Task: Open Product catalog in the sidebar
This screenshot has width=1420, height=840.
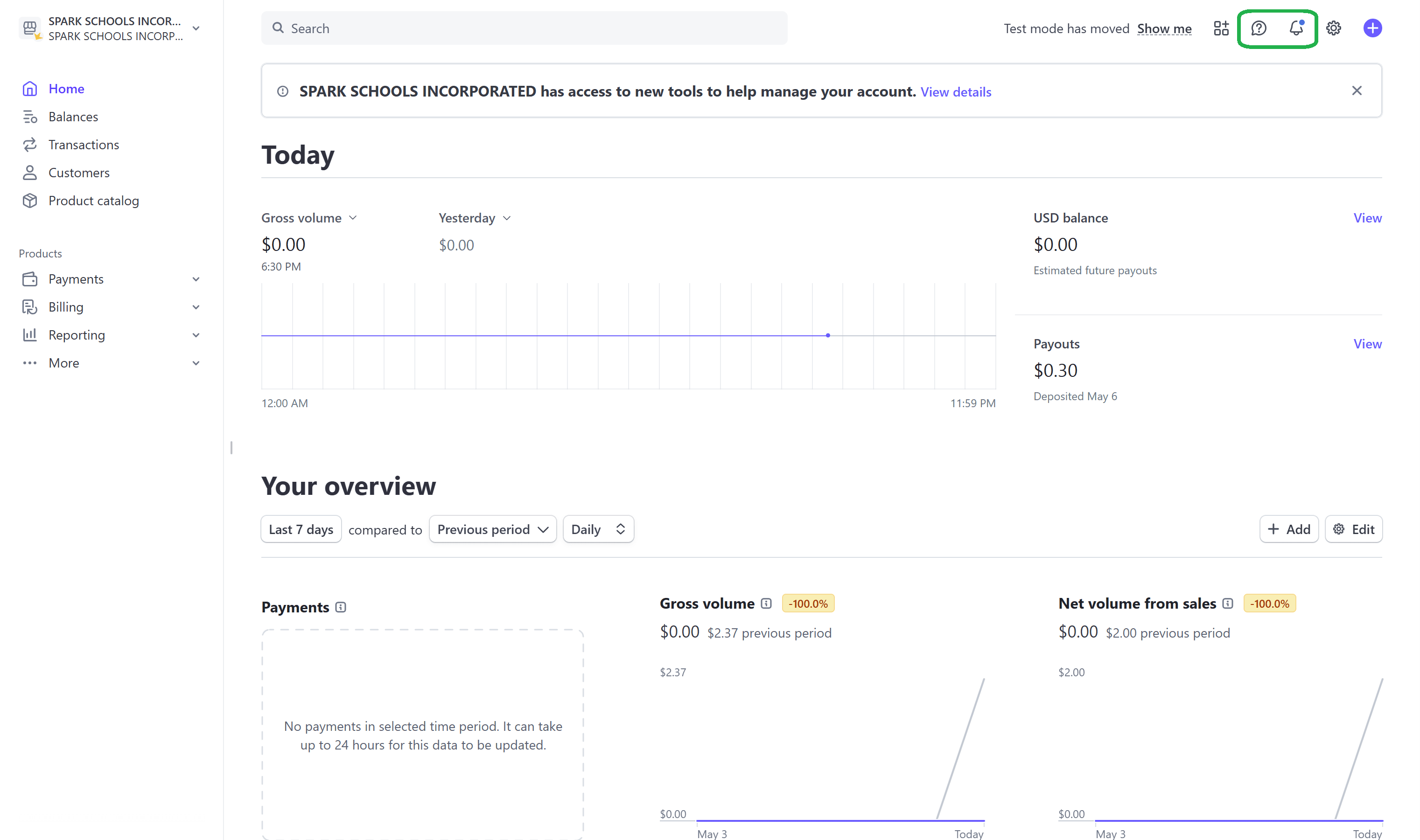Action: tap(93, 201)
